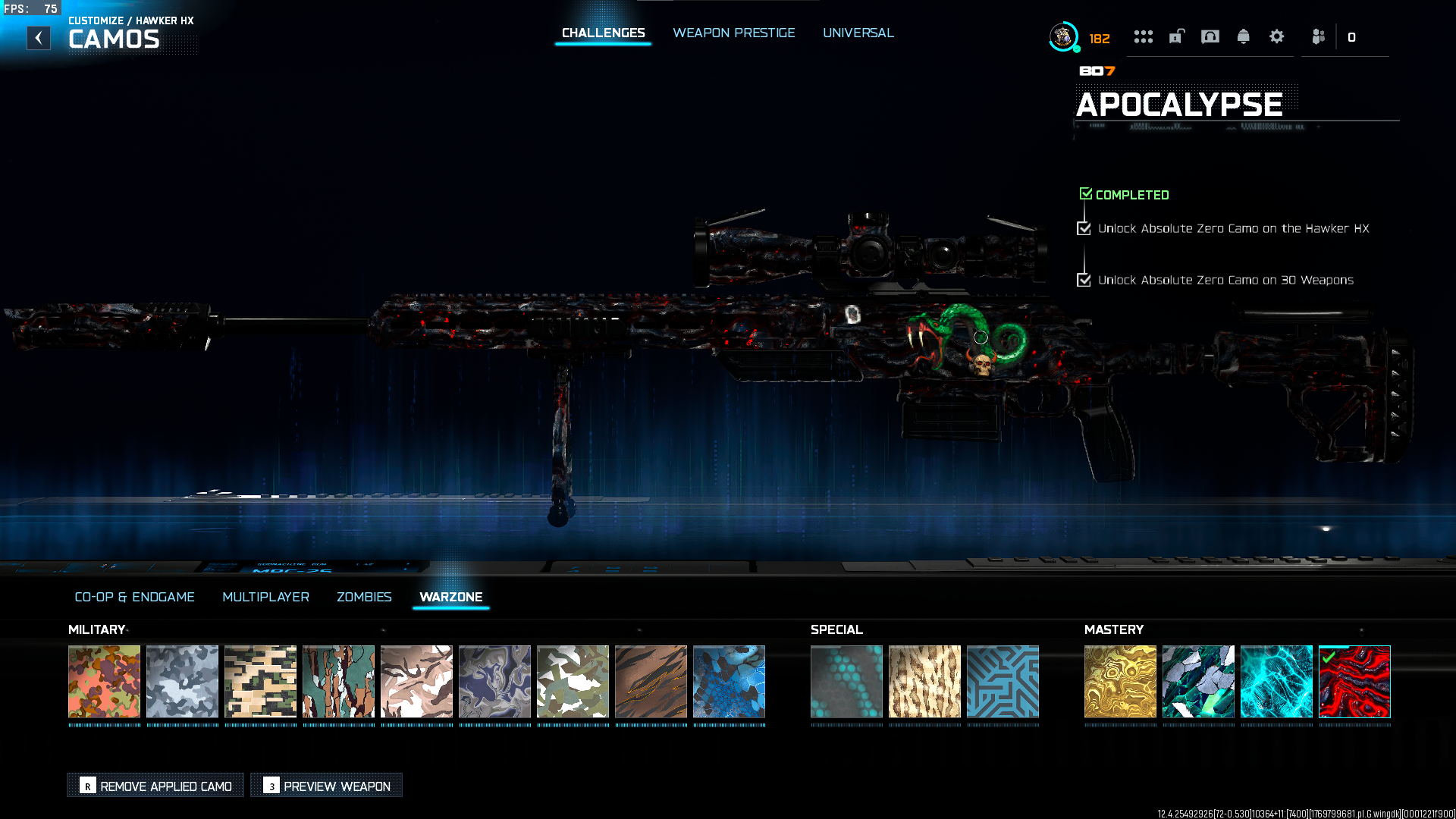This screenshot has width=1456, height=819.
Task: Select the teal hex-dot special camo
Action: coord(847,682)
